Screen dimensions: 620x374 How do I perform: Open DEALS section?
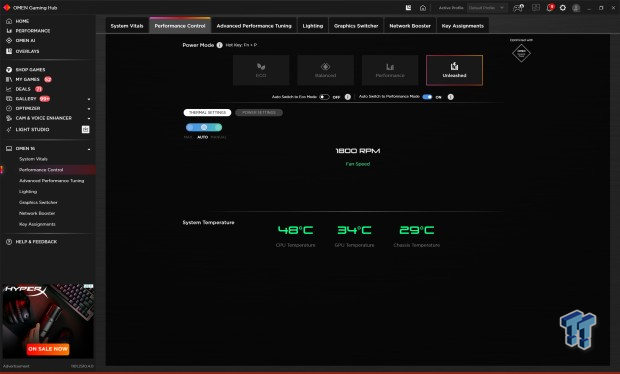point(23,89)
